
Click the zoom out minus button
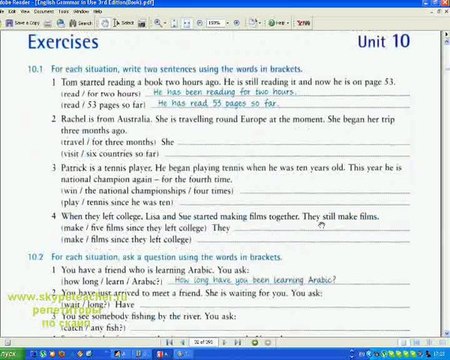tap(199, 23)
